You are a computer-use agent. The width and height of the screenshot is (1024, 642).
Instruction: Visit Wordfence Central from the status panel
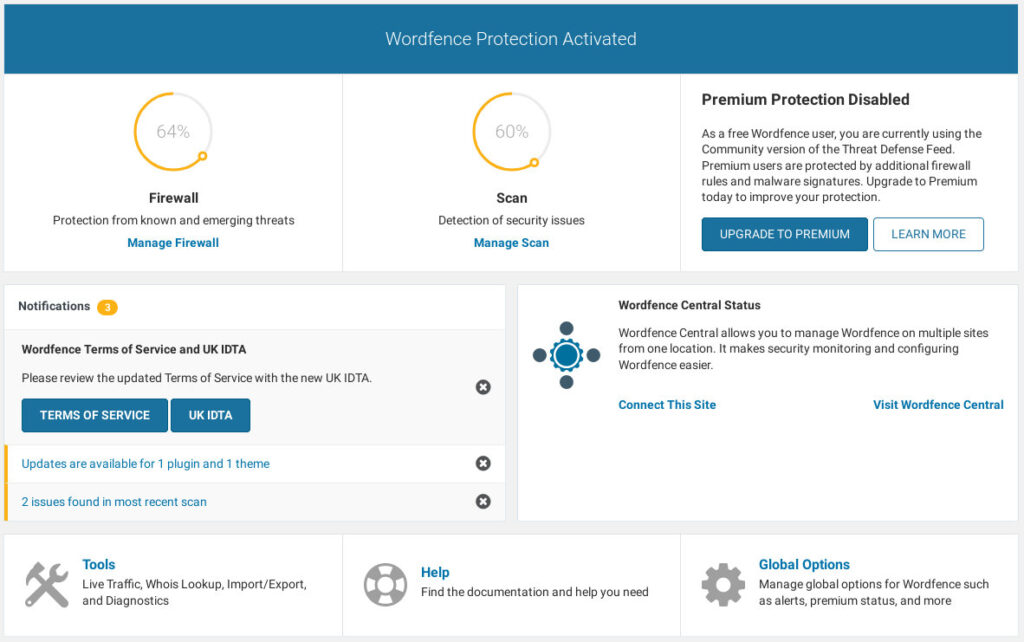937,405
